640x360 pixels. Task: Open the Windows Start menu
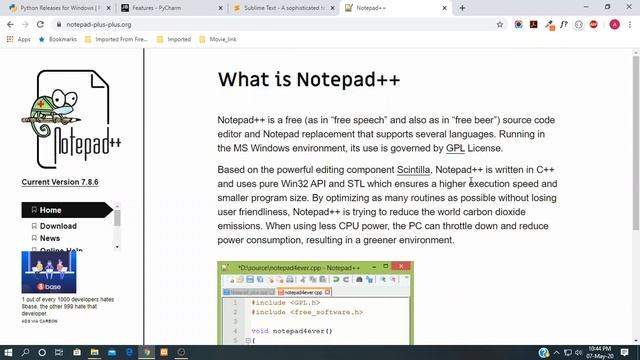[8, 352]
